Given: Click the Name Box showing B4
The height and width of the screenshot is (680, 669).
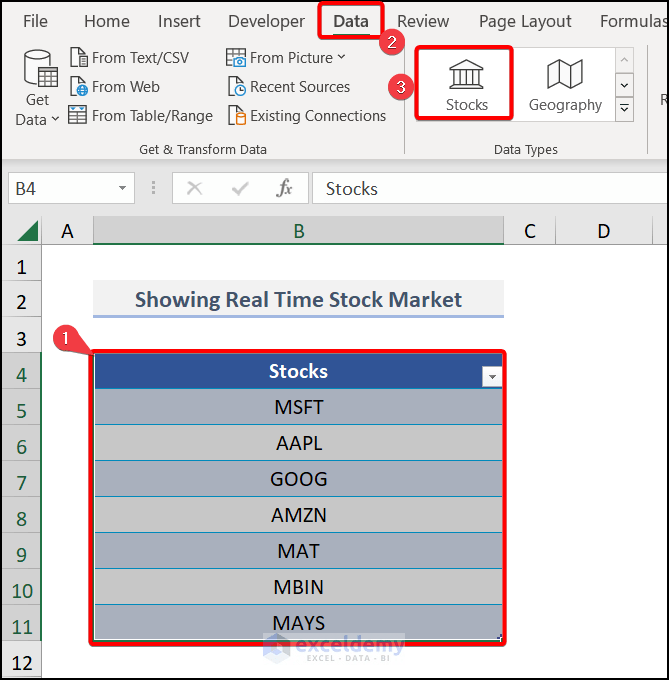Looking at the screenshot, I should coord(61,189).
